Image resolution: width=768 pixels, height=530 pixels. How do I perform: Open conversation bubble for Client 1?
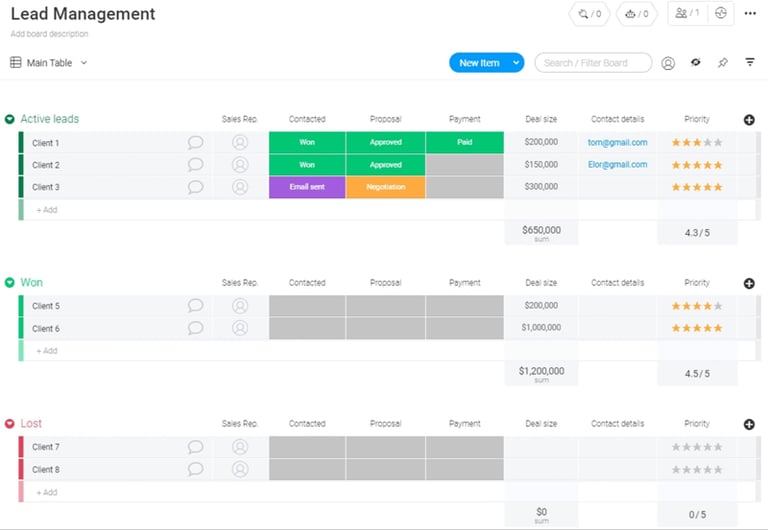point(195,143)
